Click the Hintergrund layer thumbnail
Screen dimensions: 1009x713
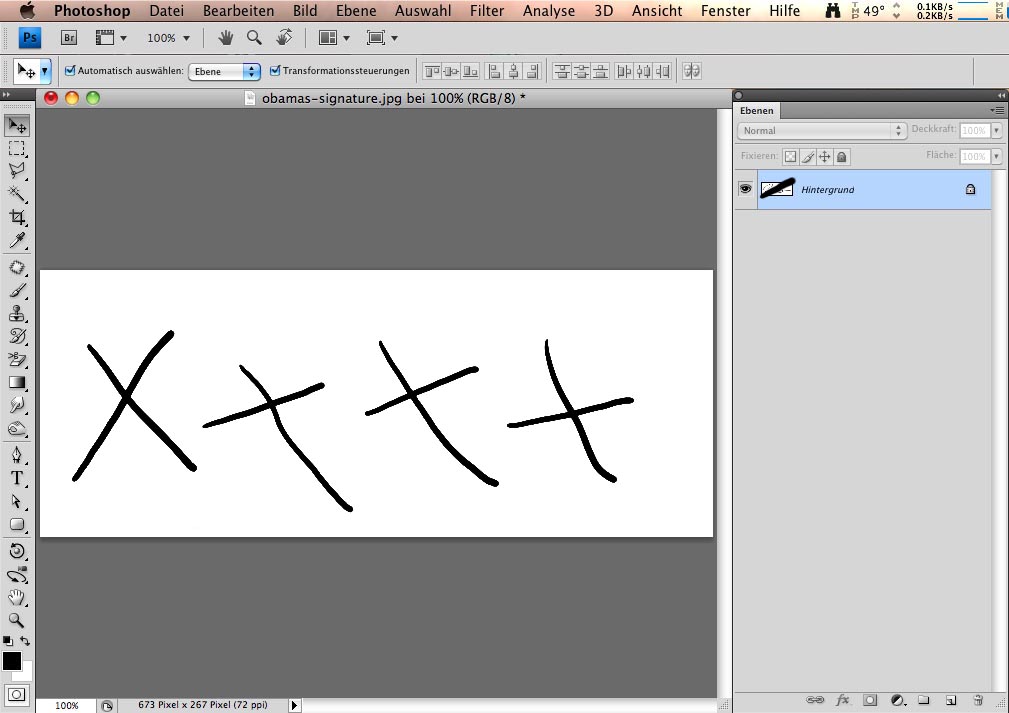[777, 189]
